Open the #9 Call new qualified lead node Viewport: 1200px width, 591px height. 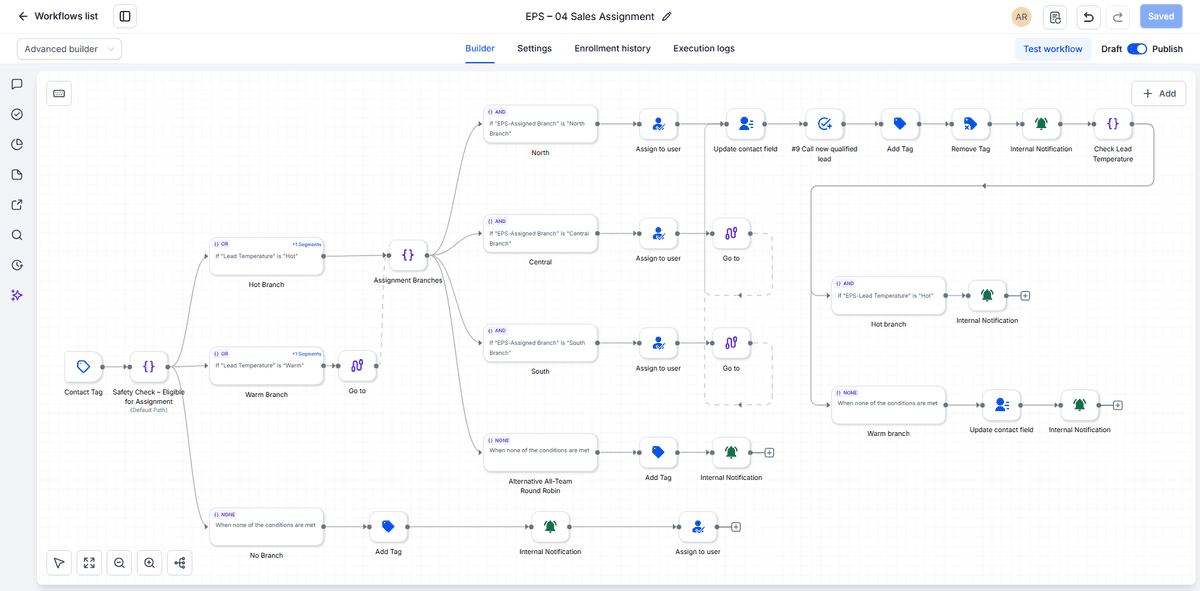825,125
